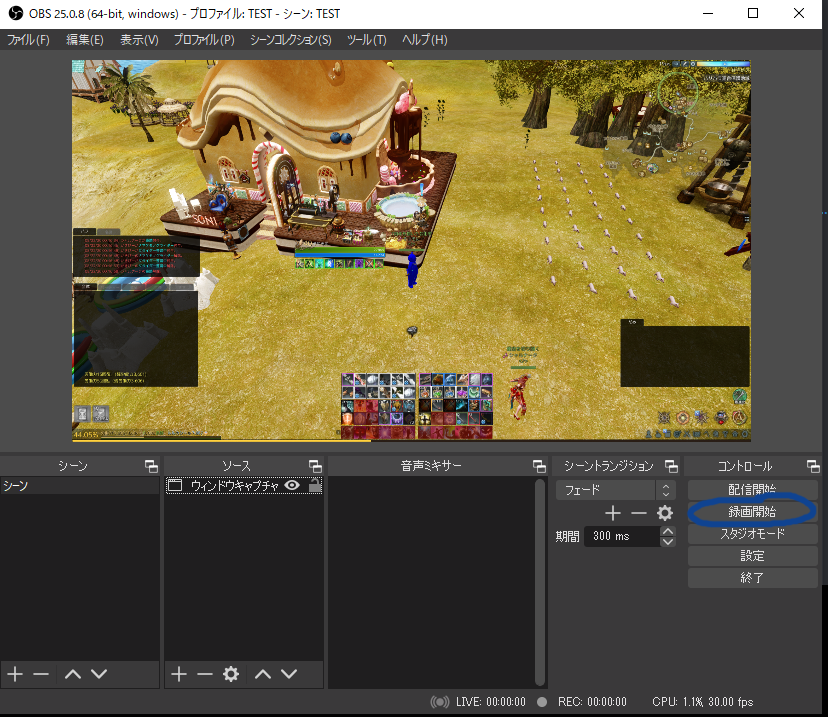
Task: Open source properties gear icon
Action: [231, 674]
